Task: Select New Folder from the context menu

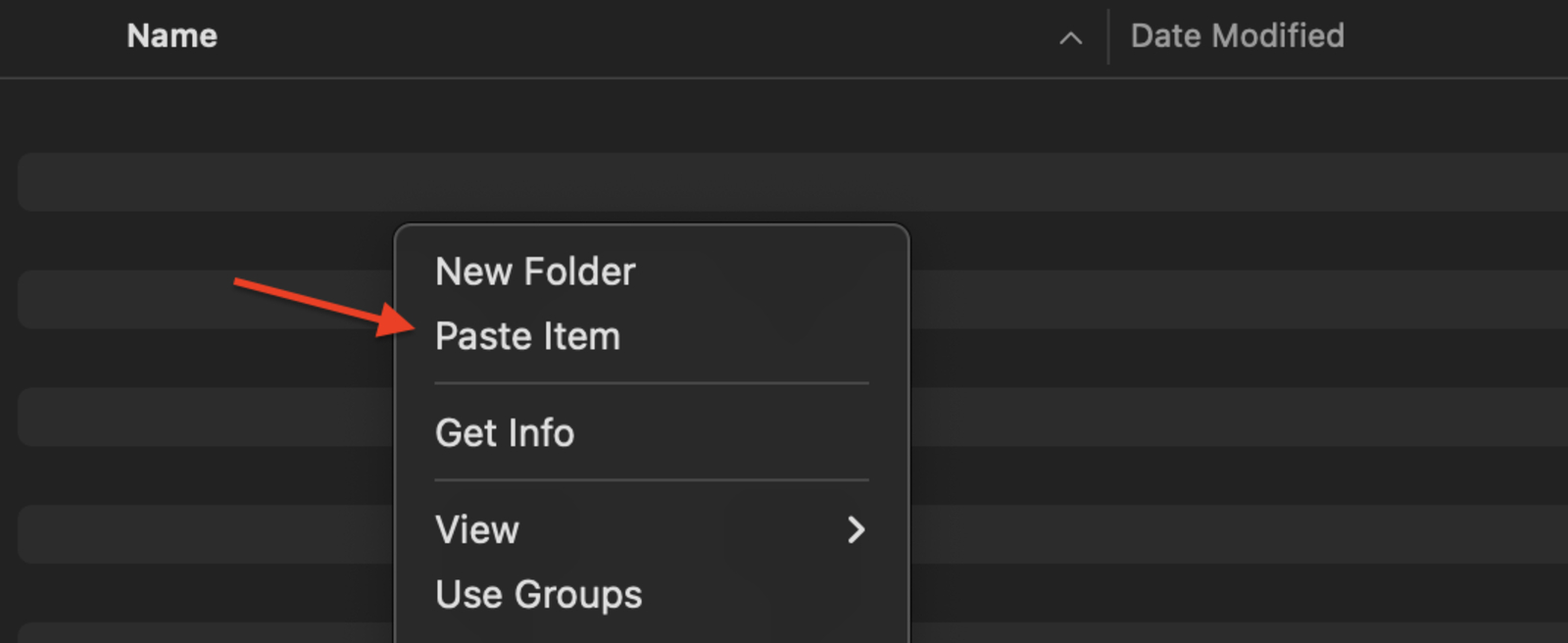Action: coord(535,272)
